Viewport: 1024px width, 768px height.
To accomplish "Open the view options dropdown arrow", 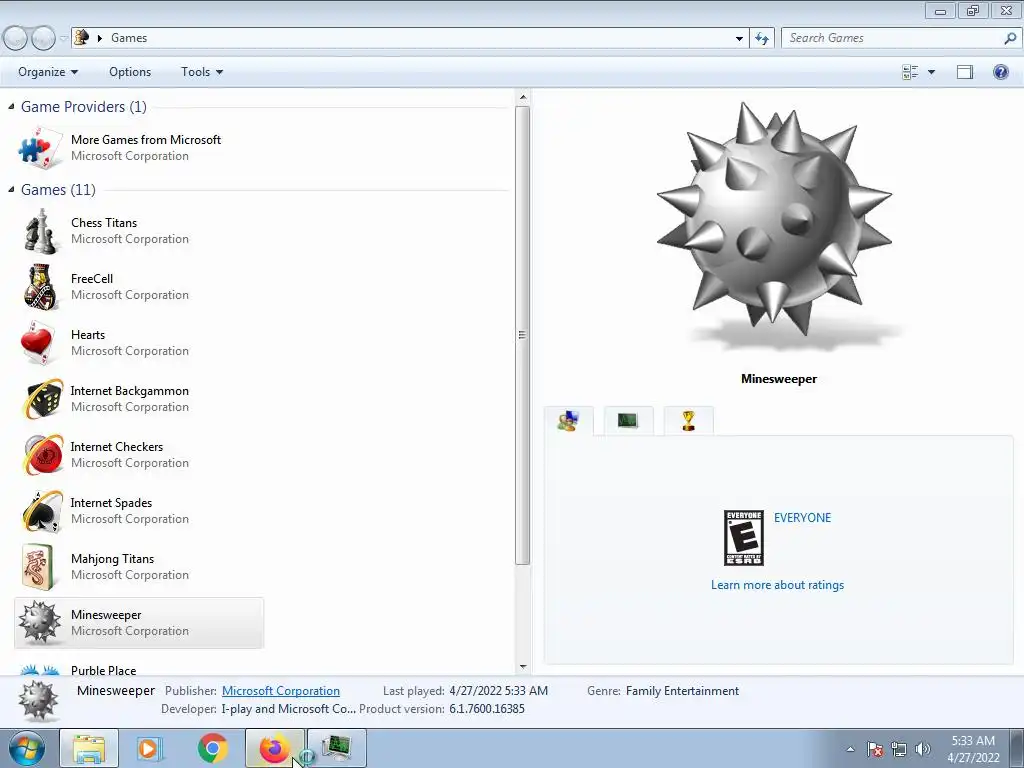I will pyautogui.click(x=931, y=72).
